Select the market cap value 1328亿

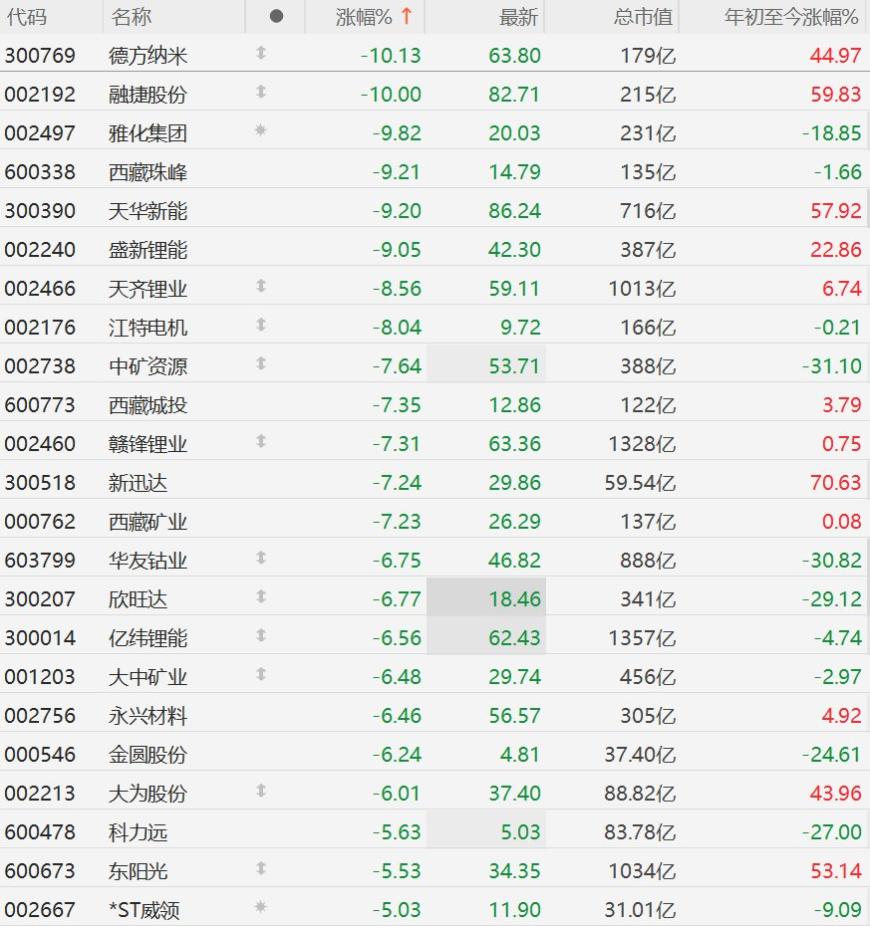point(642,444)
